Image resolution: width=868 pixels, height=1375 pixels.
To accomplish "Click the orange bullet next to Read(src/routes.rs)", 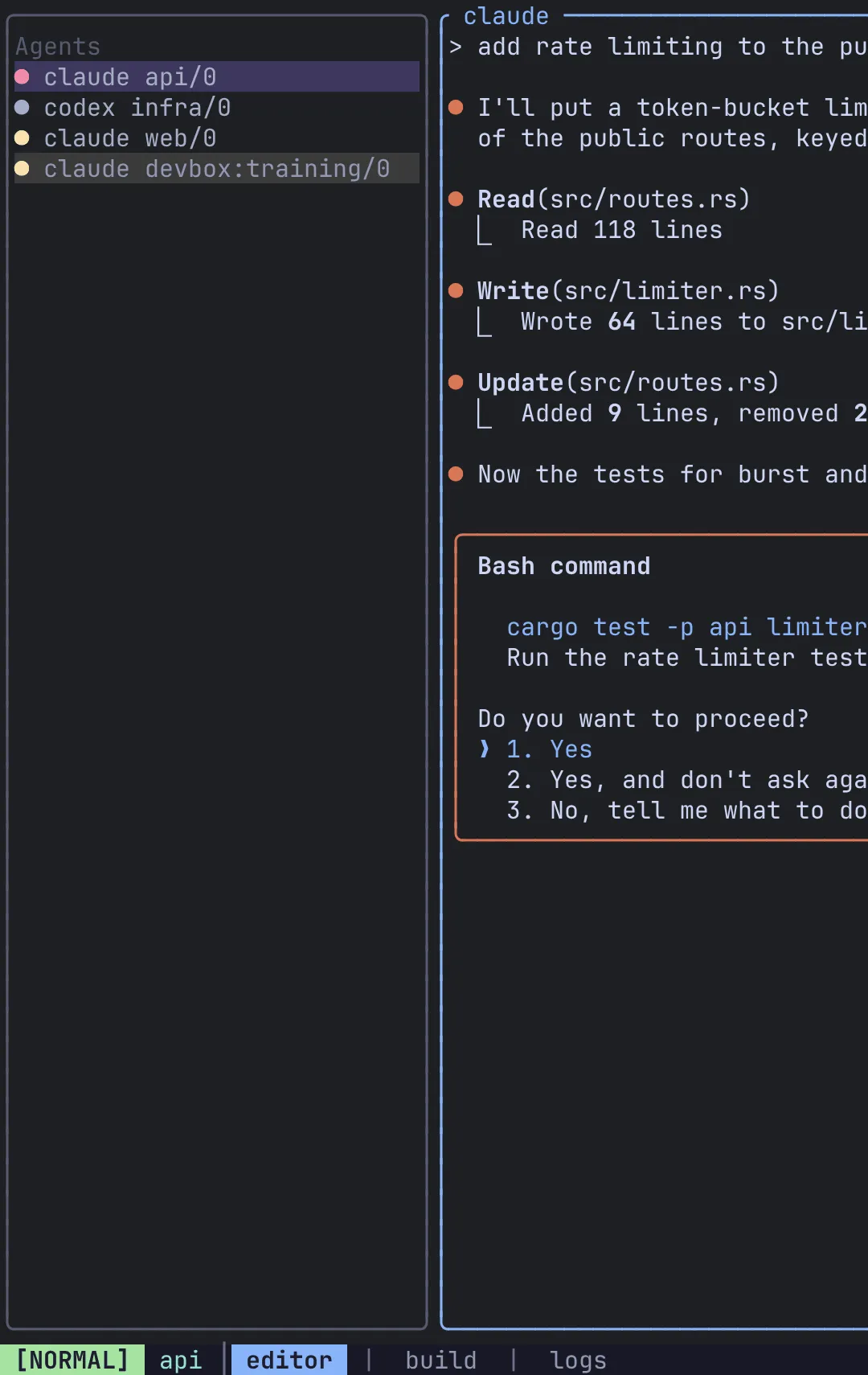I will 456,199.
